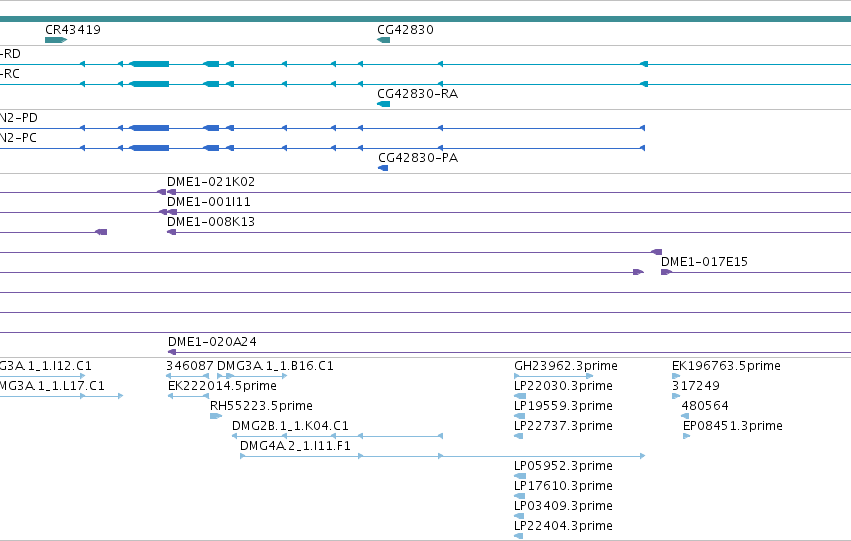Screen dimensions: 851x541
Task: Select the EK222014.5prime EST label
Action: tap(223, 386)
